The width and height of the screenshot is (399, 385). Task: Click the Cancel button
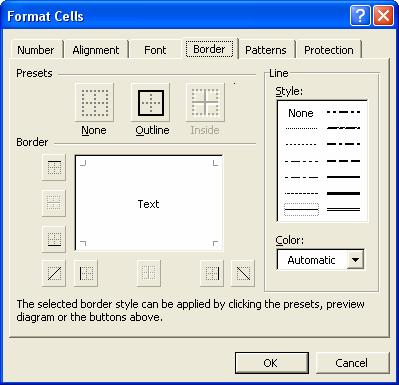coord(352,363)
